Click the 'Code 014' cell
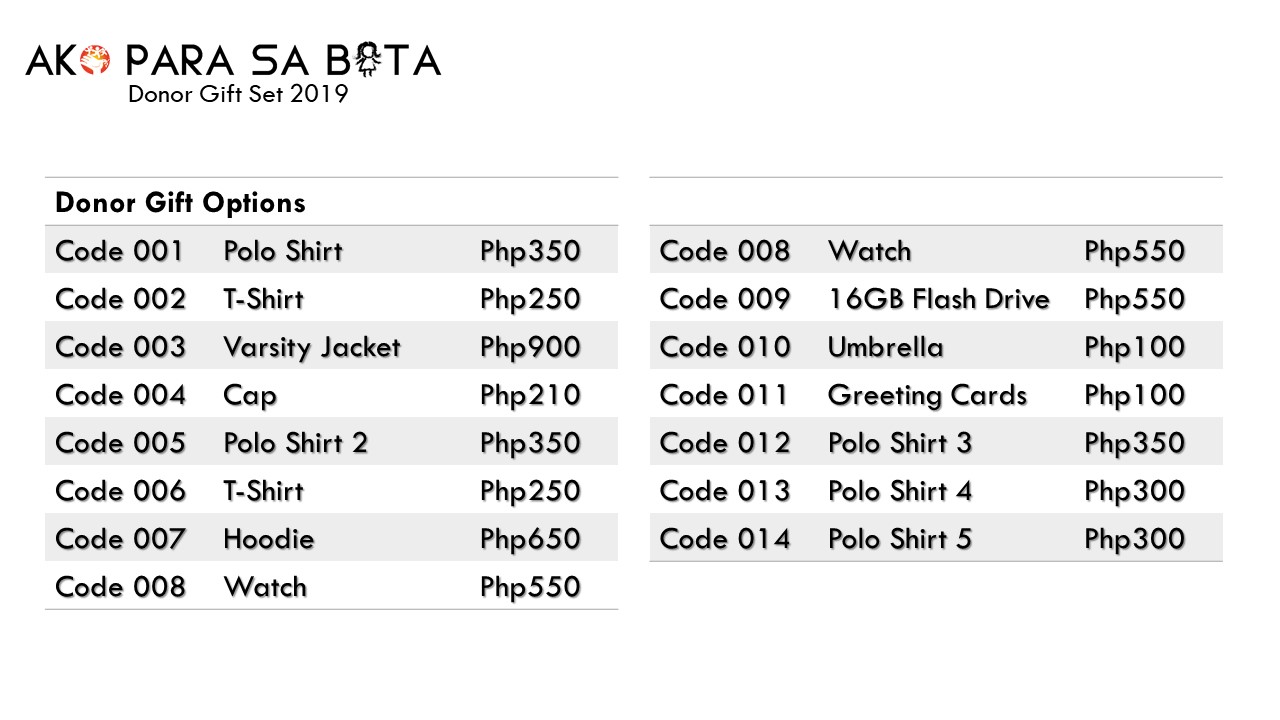The width and height of the screenshot is (1280, 720). (x=725, y=539)
